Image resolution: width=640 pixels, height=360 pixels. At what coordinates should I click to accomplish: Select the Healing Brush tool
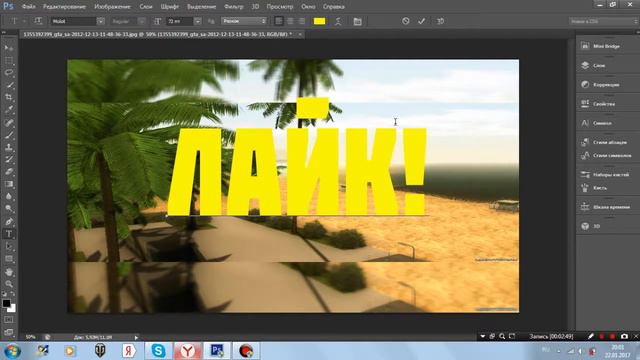9,122
